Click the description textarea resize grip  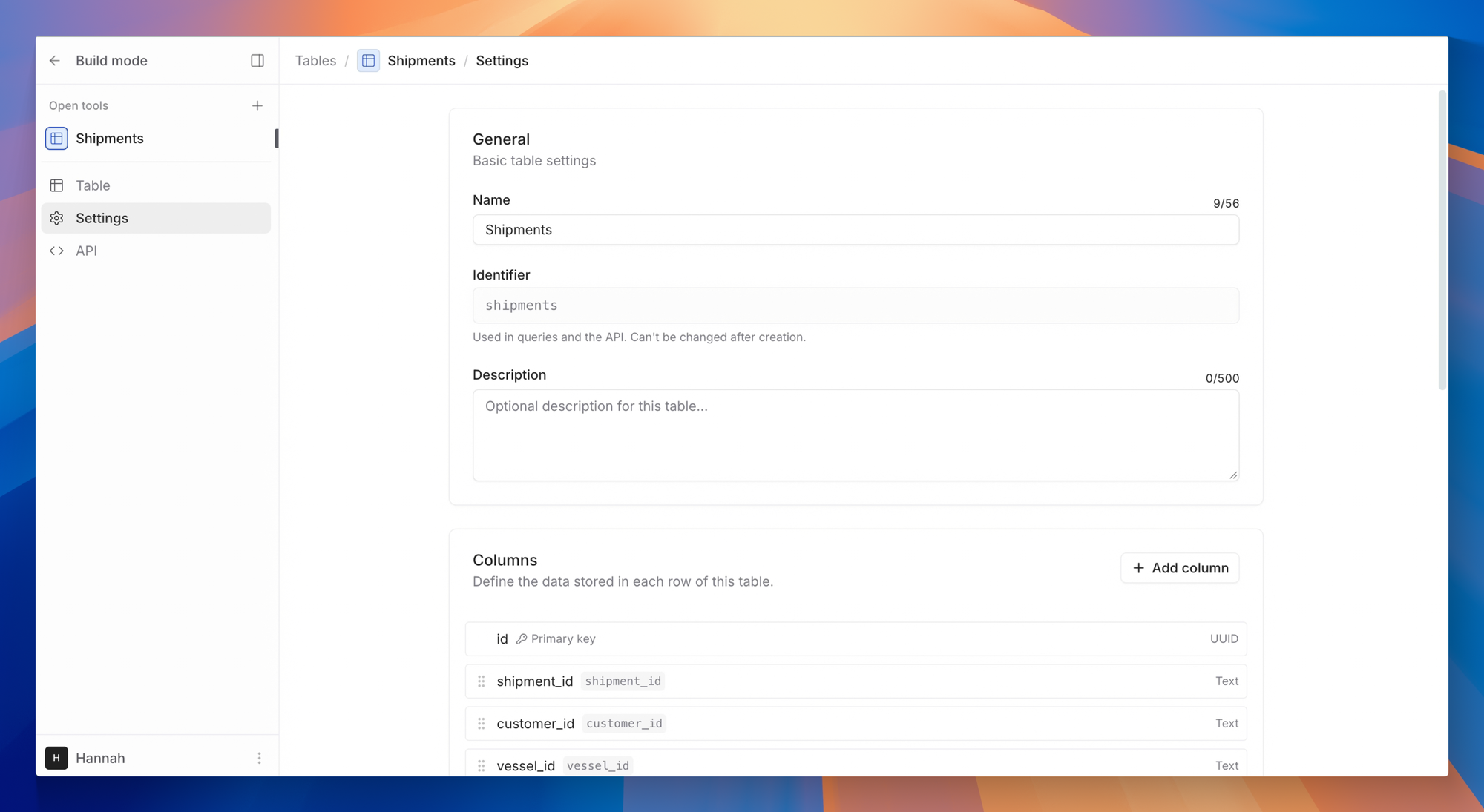click(x=1233, y=475)
